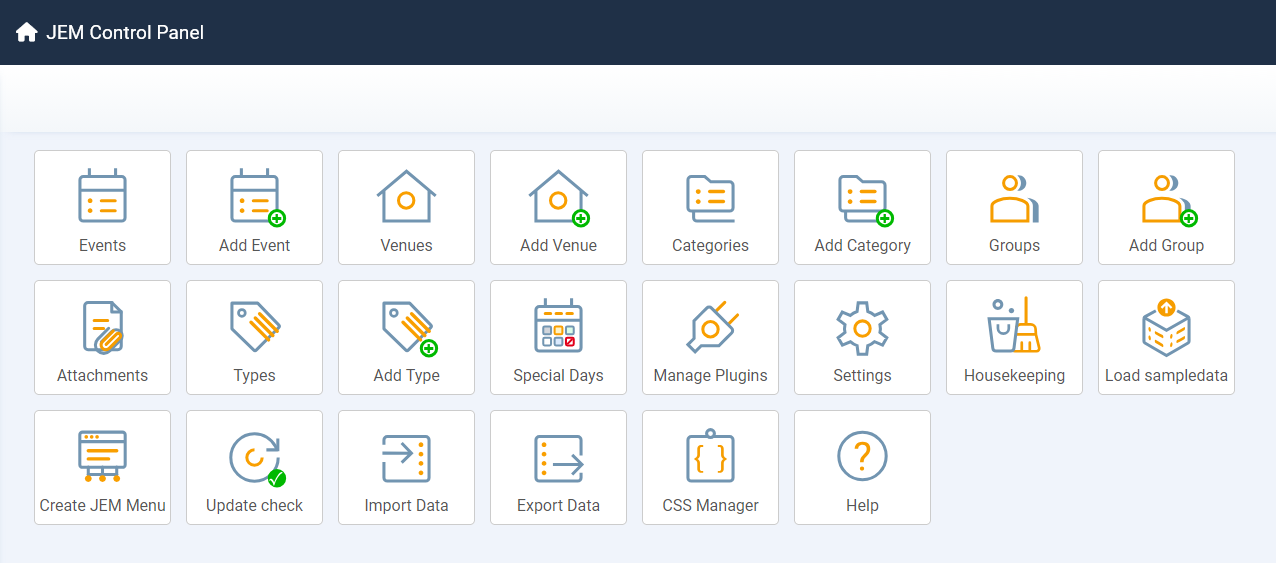This screenshot has width=1276, height=563.
Task: Open the Attachments paperclip icon
Action: [102, 327]
